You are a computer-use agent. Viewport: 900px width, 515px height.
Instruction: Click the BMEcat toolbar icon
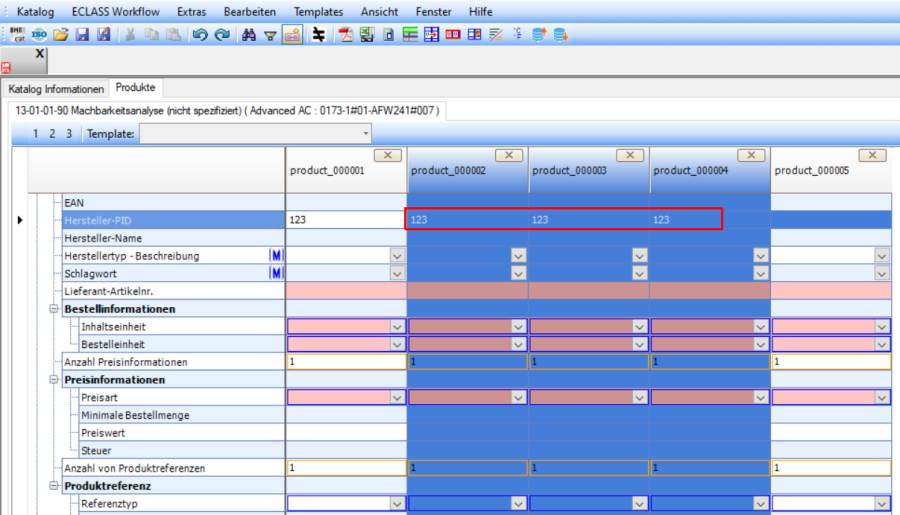17,34
